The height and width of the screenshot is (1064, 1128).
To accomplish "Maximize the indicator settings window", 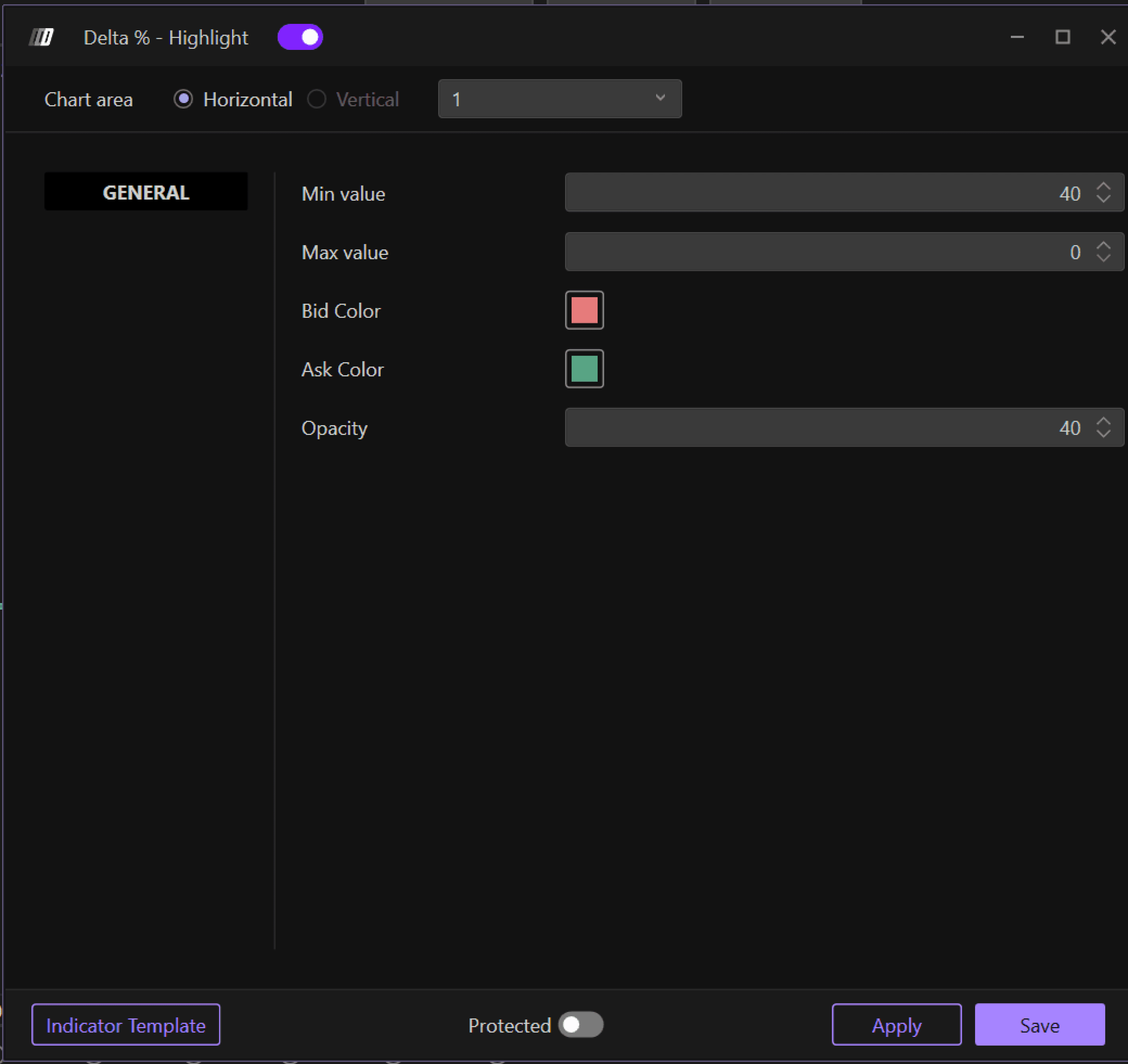I will (x=1062, y=37).
